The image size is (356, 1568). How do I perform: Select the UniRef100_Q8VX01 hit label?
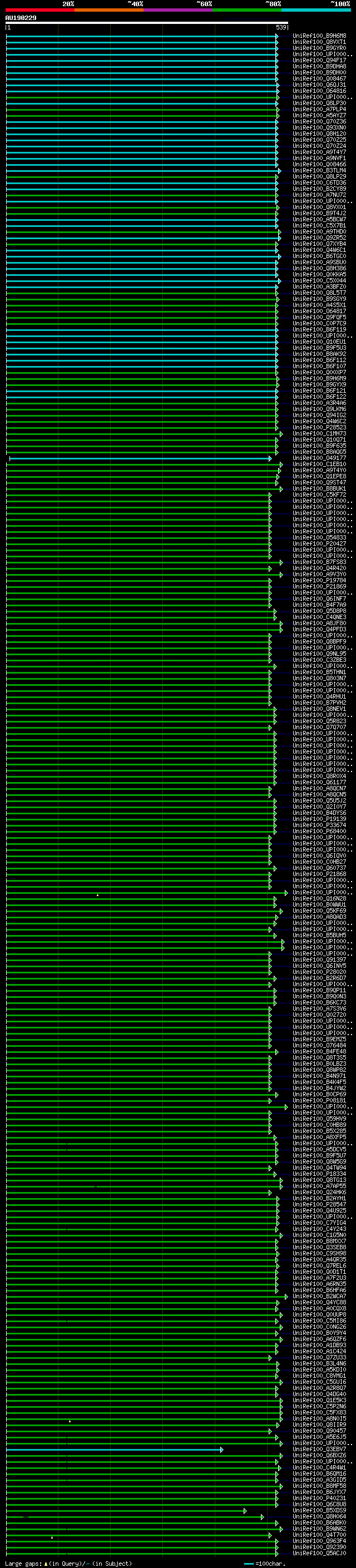(x=319, y=207)
